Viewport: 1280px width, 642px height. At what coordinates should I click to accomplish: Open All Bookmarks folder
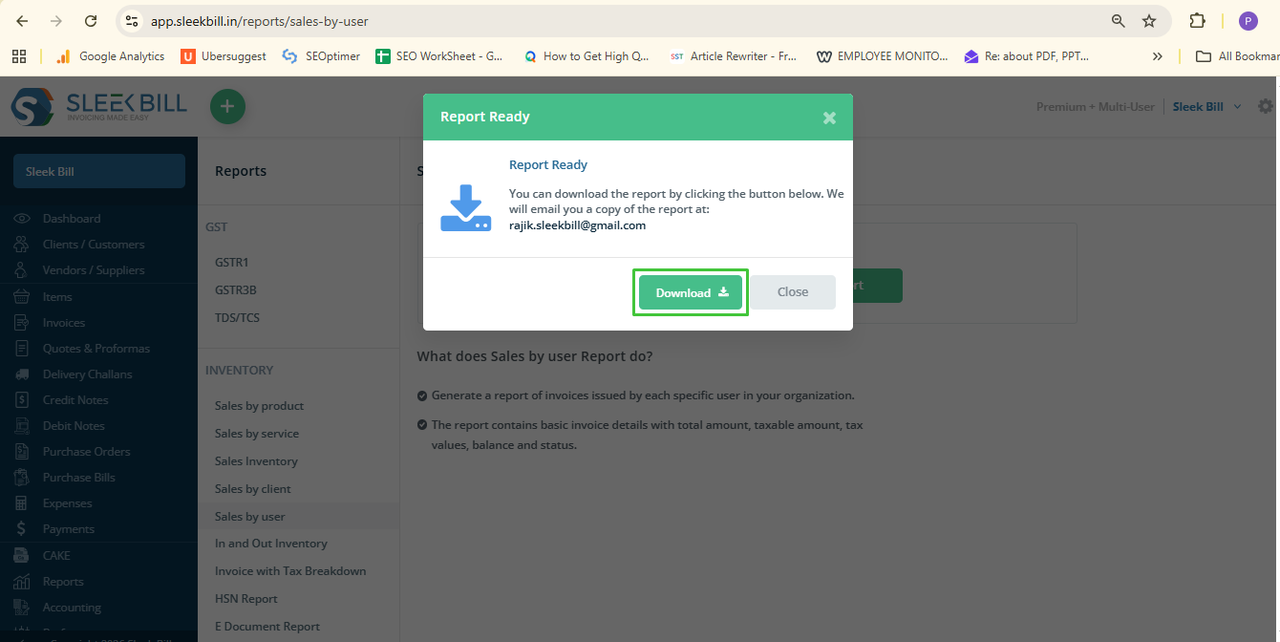pyautogui.click(x=1238, y=56)
